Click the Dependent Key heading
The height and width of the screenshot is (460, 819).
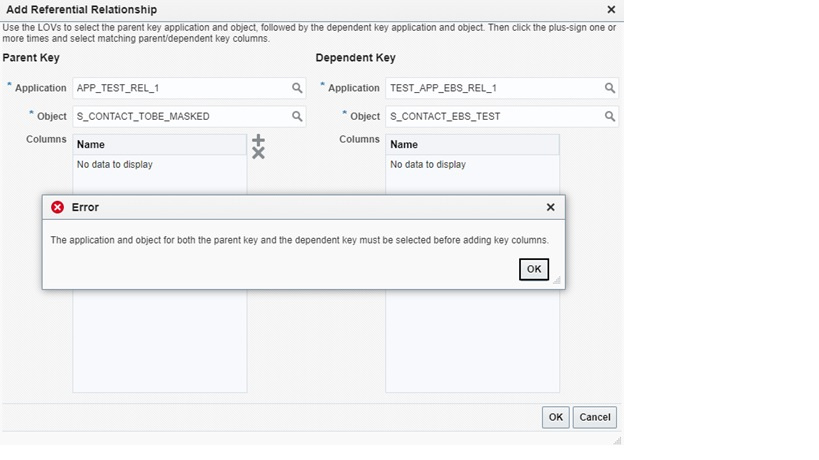click(355, 57)
